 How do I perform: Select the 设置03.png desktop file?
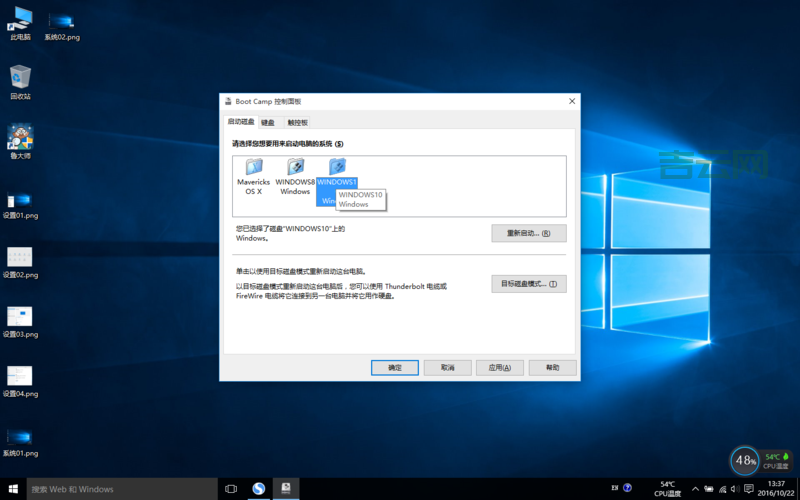tap(20, 322)
